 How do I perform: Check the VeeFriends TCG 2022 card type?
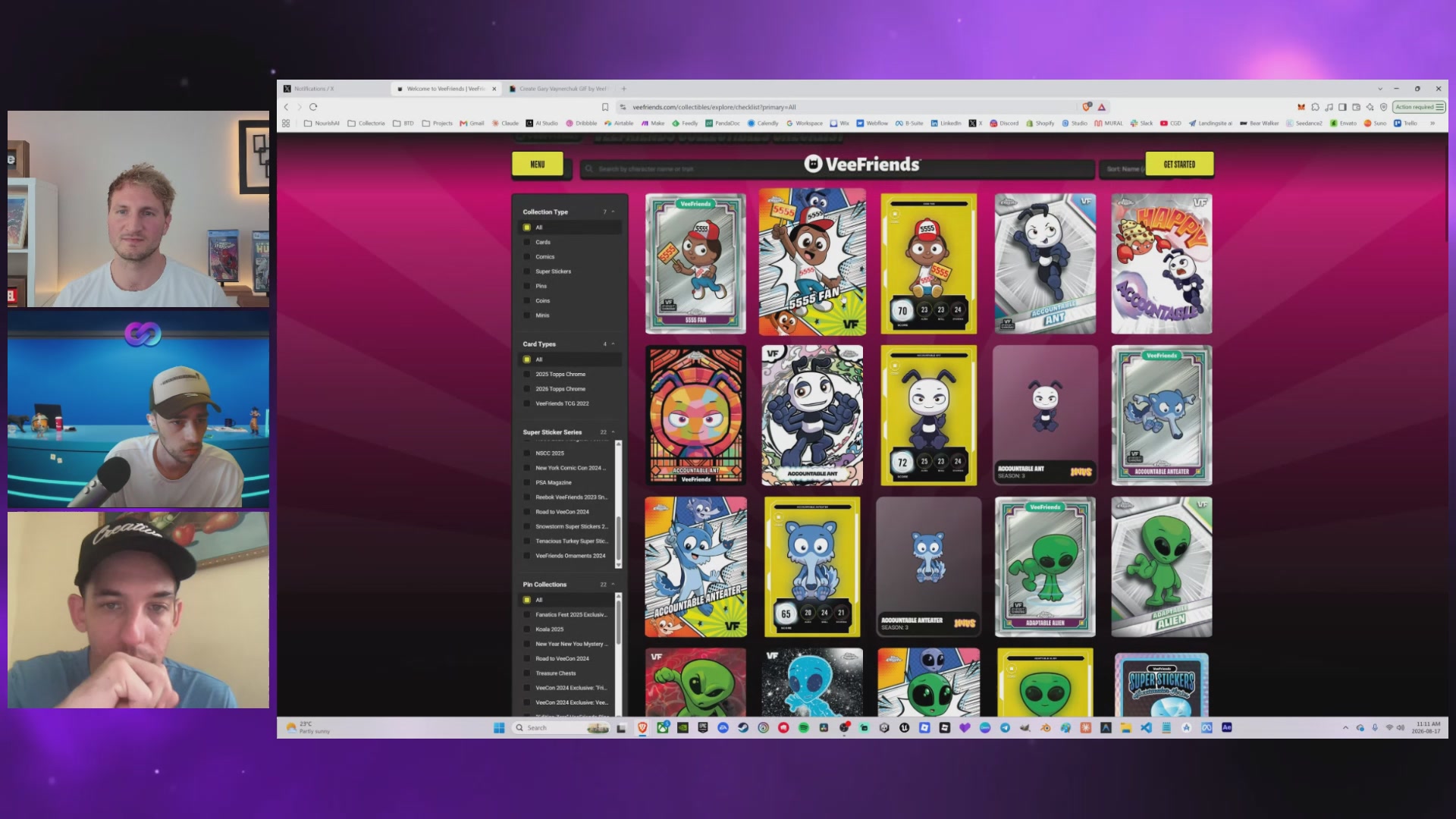click(527, 403)
